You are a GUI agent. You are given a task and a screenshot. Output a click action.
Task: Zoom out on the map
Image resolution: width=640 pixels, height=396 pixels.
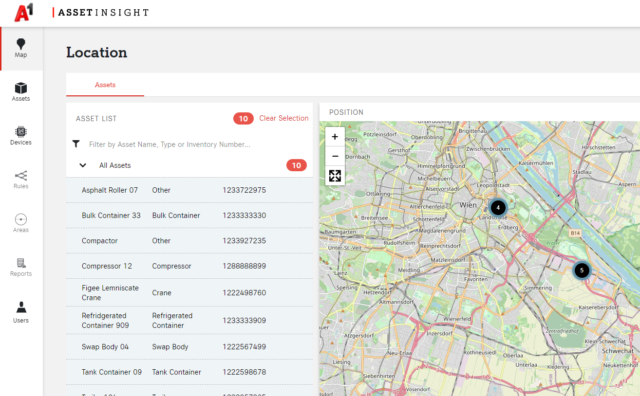coord(335,156)
